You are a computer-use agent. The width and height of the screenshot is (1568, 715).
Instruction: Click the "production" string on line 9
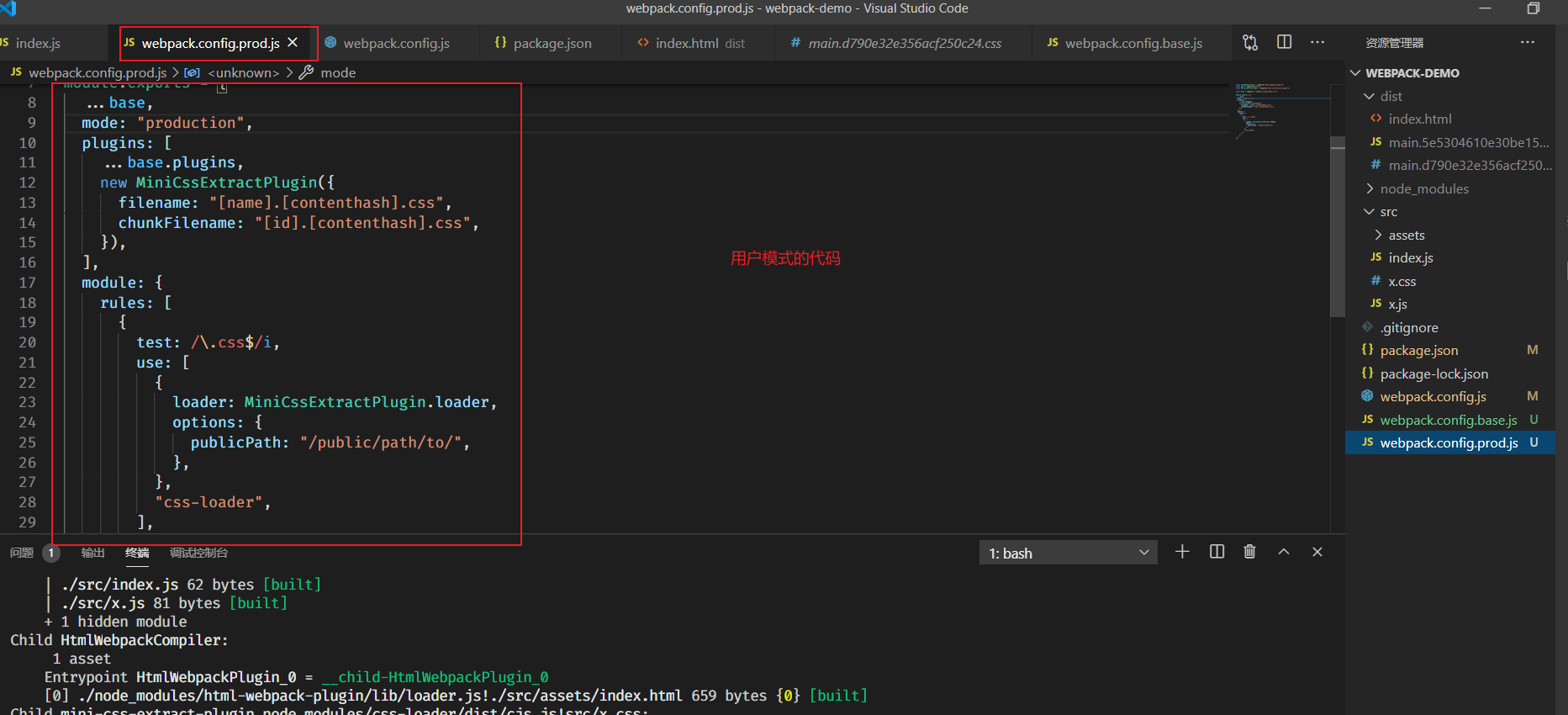pyautogui.click(x=191, y=123)
